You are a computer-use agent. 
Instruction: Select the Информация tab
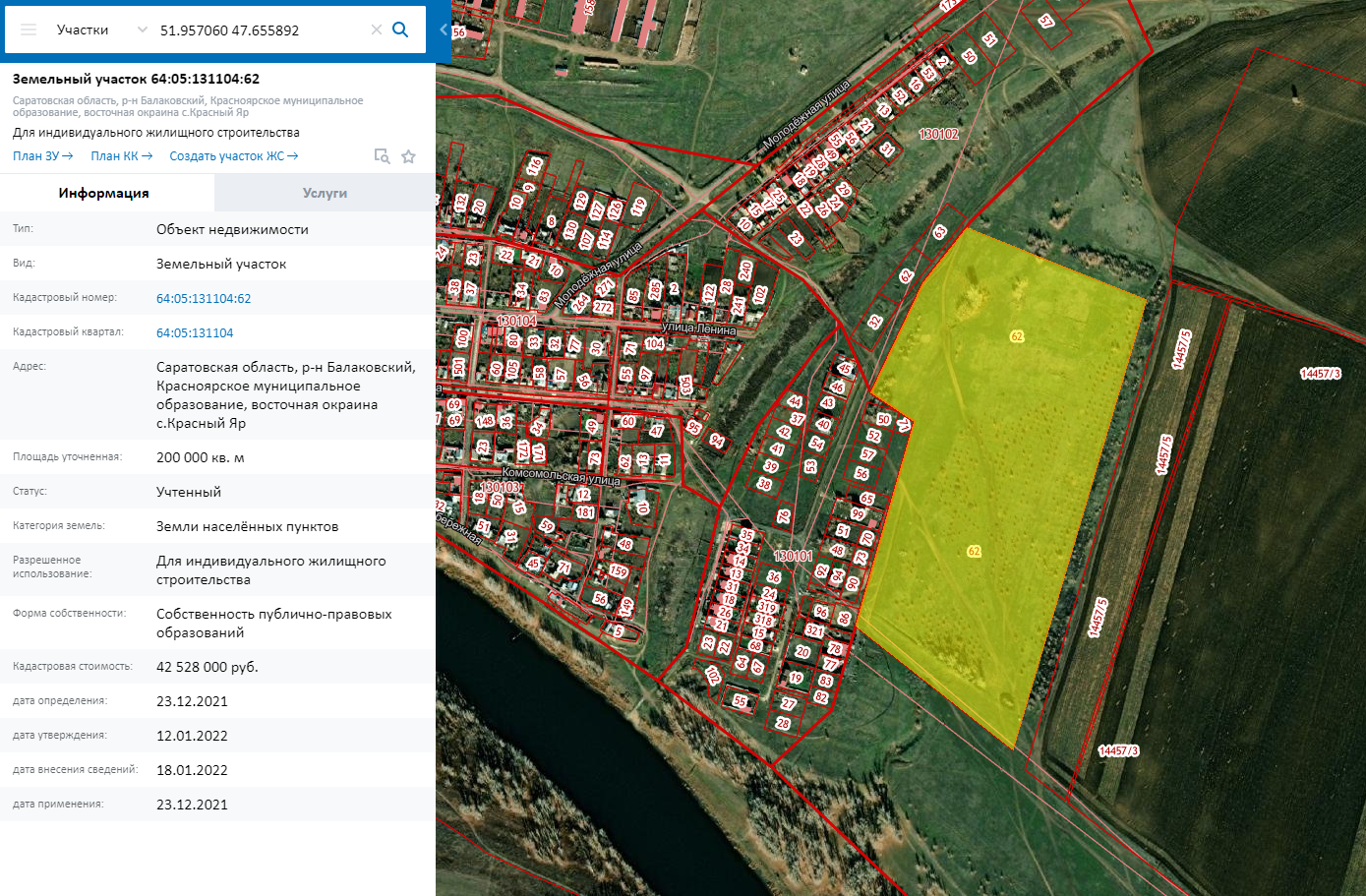click(x=103, y=193)
